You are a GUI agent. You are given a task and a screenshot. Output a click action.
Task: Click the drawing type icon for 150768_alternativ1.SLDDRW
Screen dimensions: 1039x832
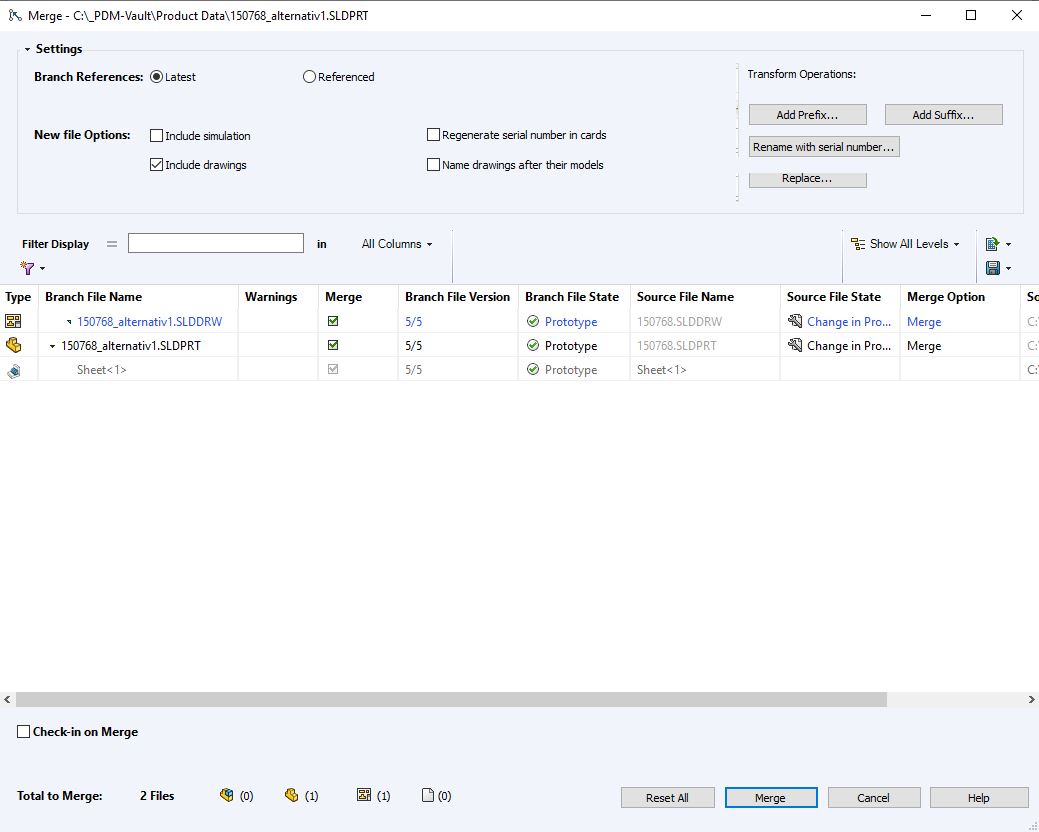point(13,322)
